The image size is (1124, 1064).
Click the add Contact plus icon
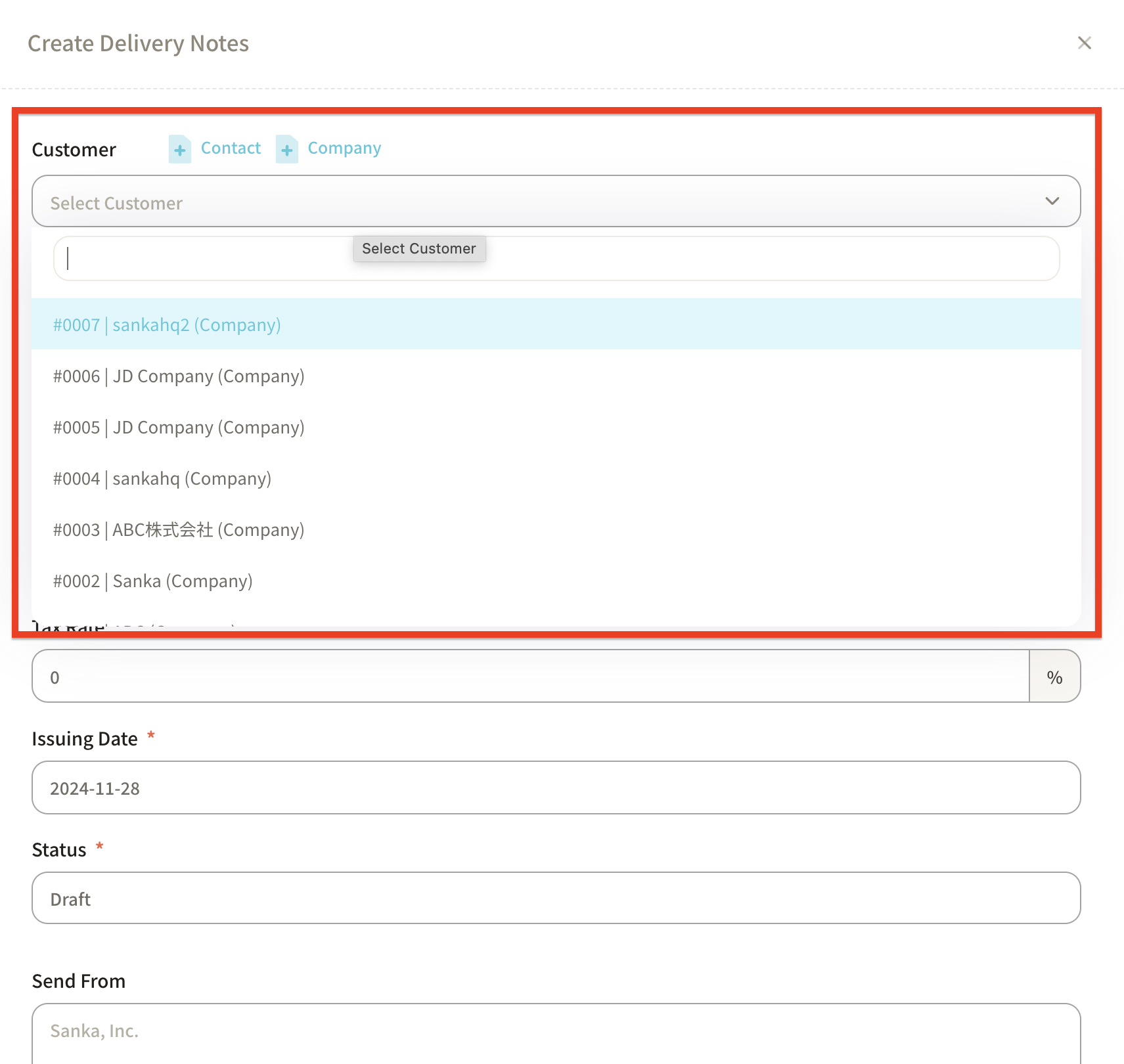179,149
